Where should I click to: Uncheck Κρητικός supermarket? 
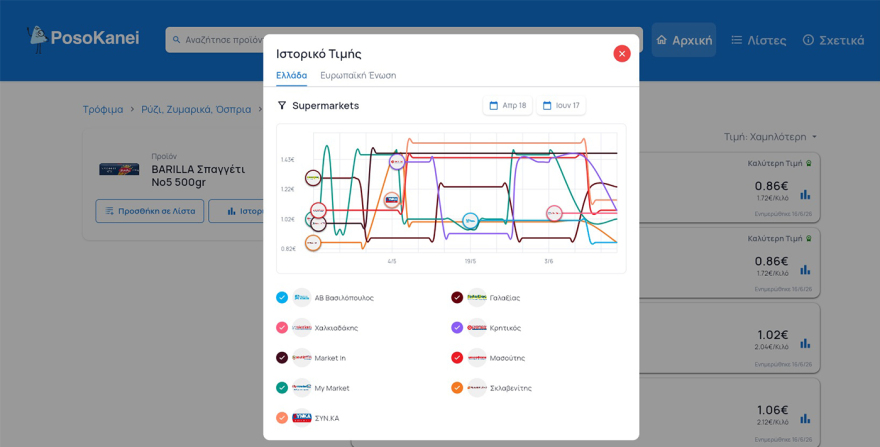[x=457, y=328]
